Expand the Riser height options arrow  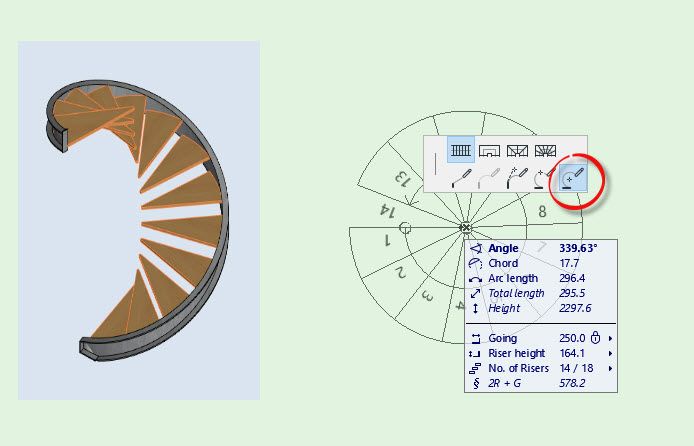(610, 354)
